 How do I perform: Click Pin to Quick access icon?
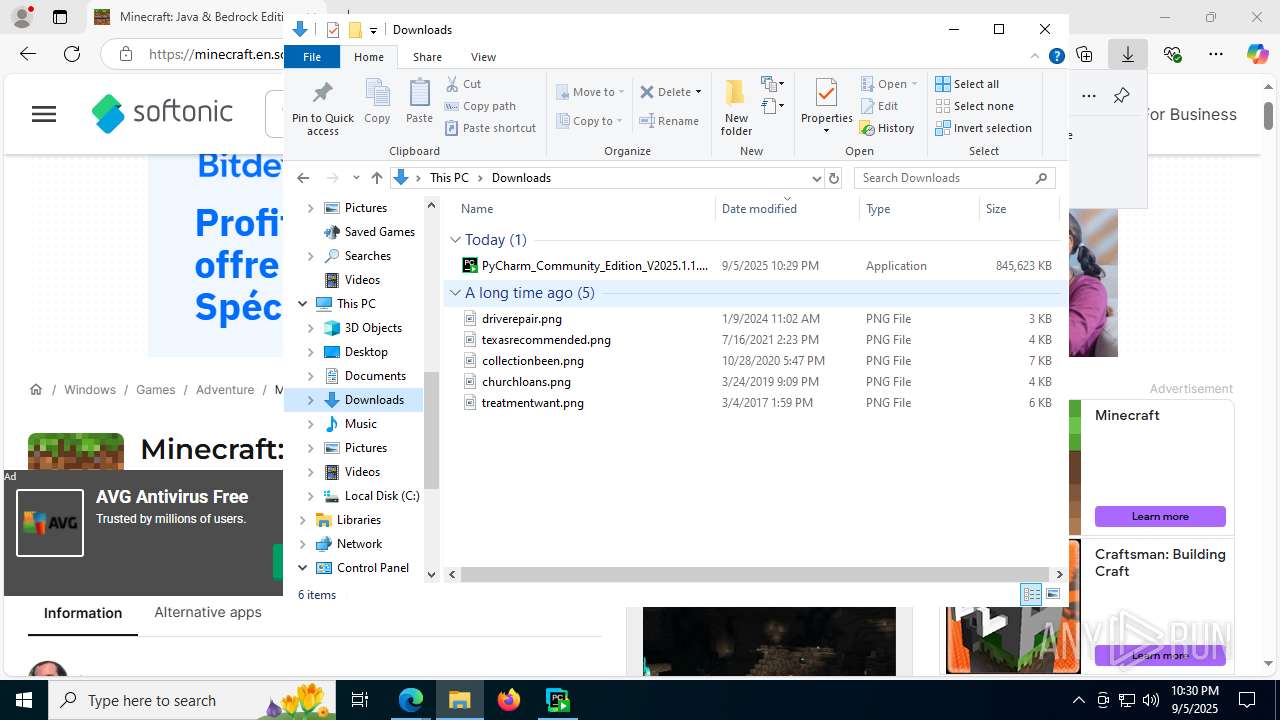(x=322, y=108)
